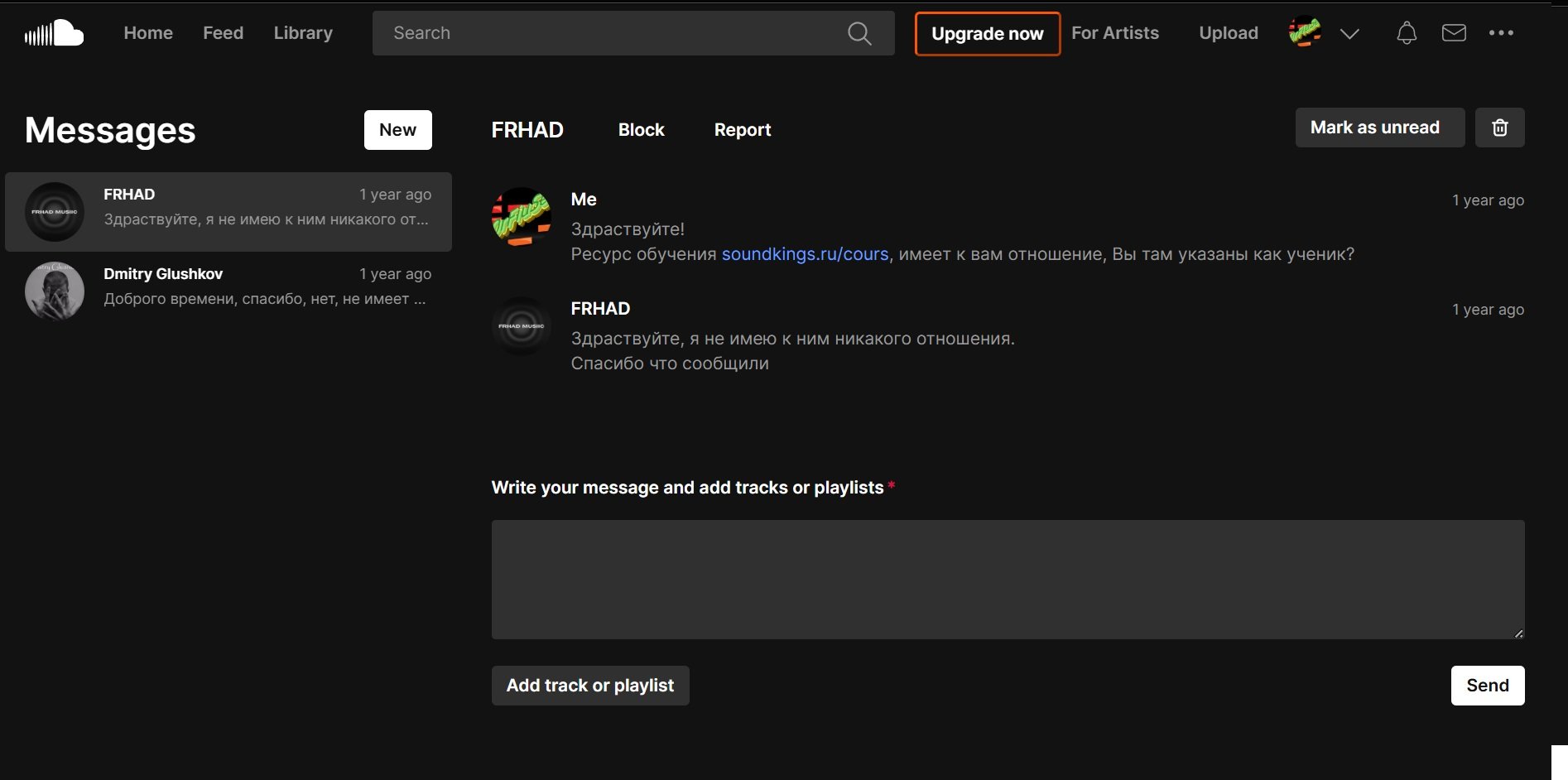Screen dimensions: 1568x780
Task: Click the Upgrade now button
Action: pos(987,34)
